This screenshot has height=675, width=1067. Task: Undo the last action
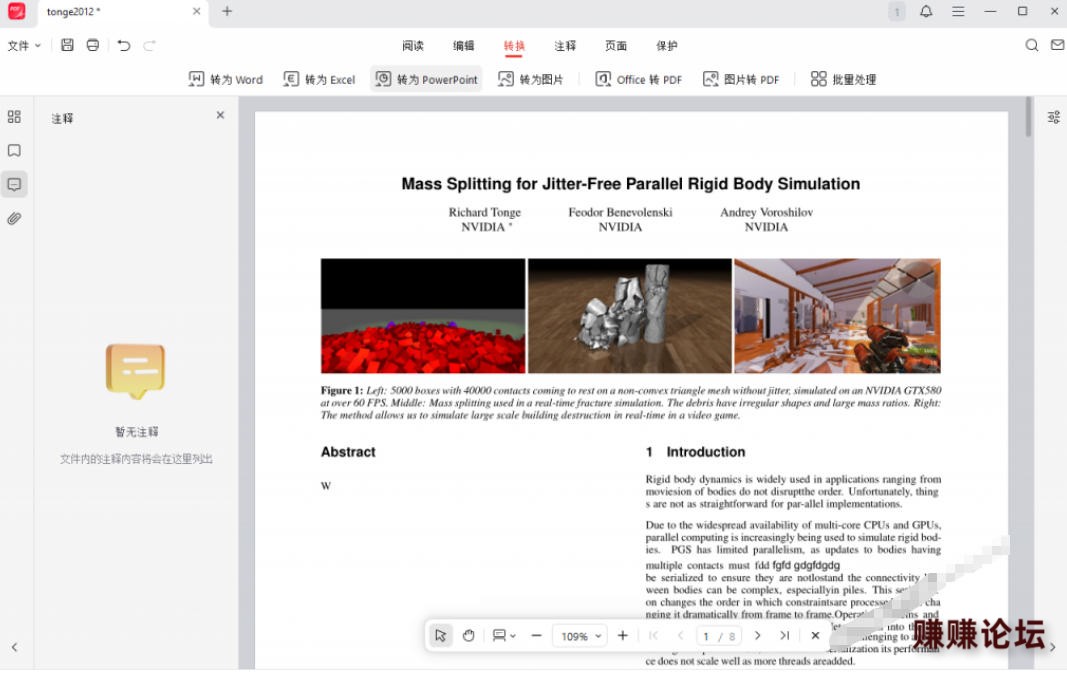point(124,45)
